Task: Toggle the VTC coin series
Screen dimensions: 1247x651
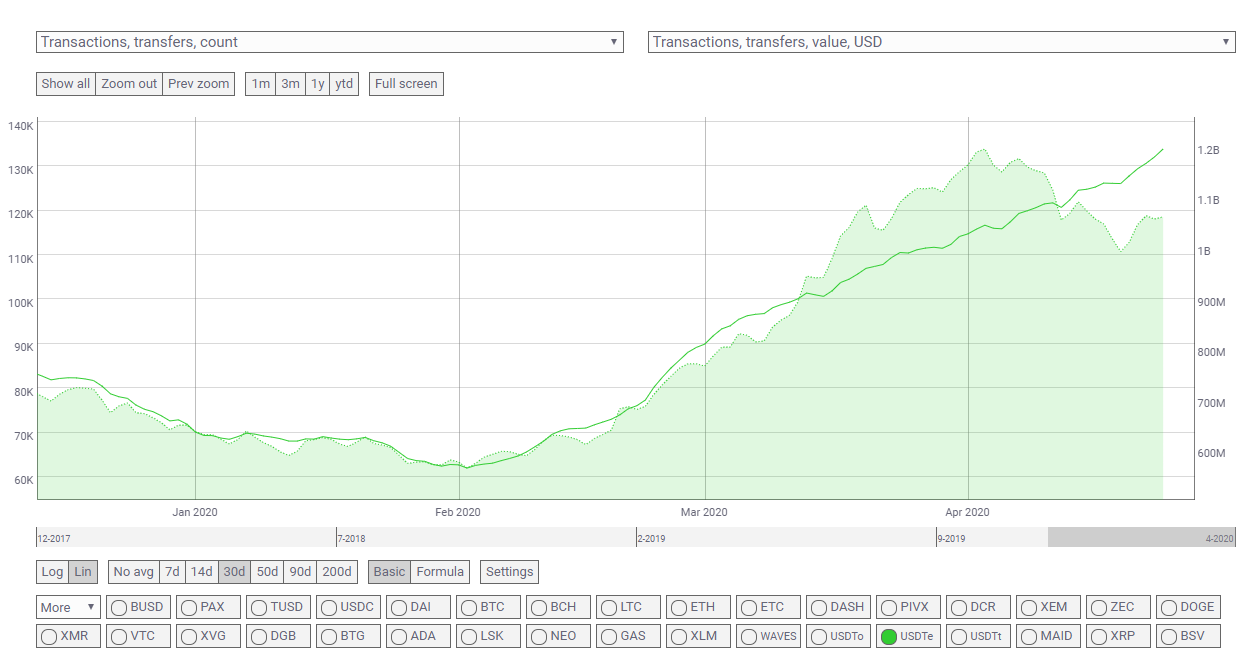Action: coord(139,636)
